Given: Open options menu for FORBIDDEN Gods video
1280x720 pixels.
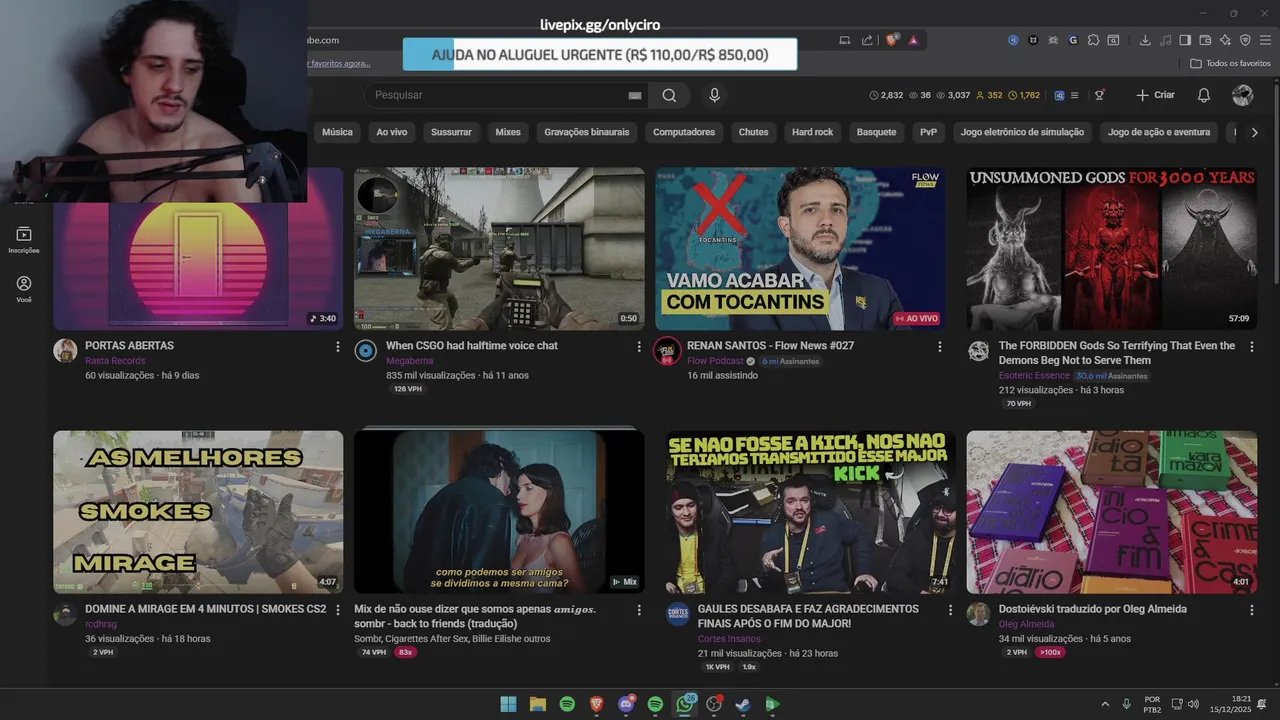Looking at the screenshot, I should [1251, 346].
